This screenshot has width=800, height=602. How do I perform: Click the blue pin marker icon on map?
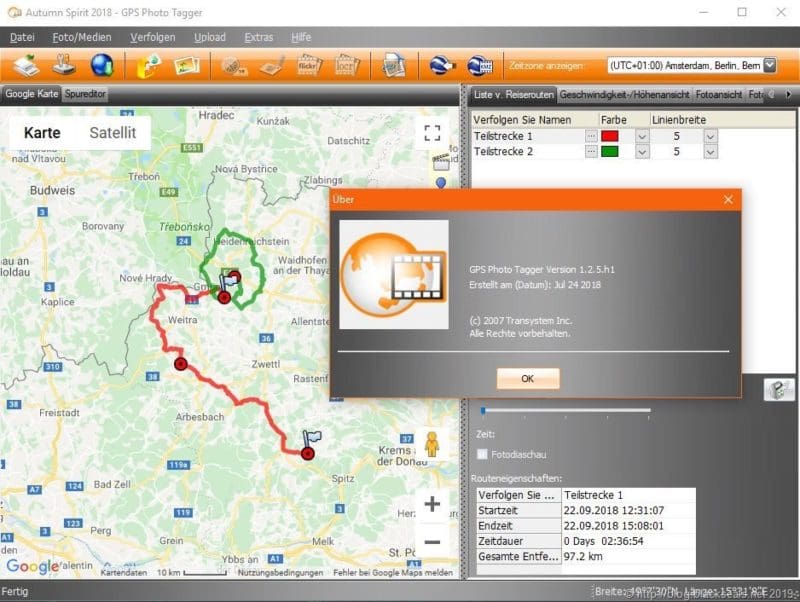pos(441,183)
